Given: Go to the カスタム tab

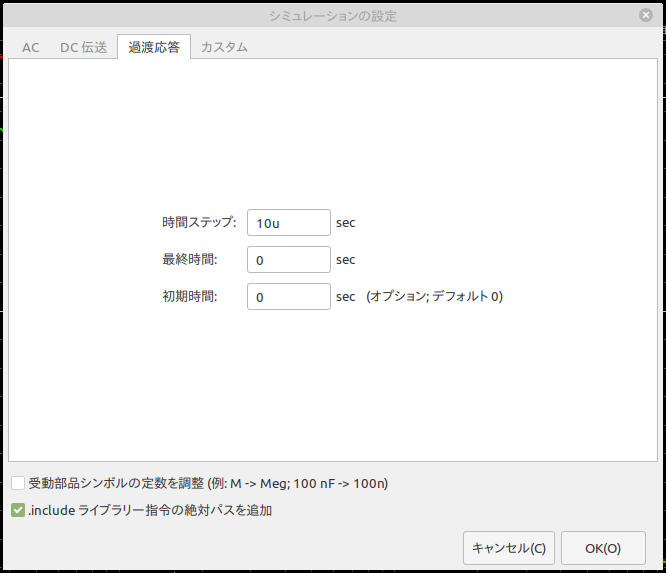Looking at the screenshot, I should tap(224, 47).
